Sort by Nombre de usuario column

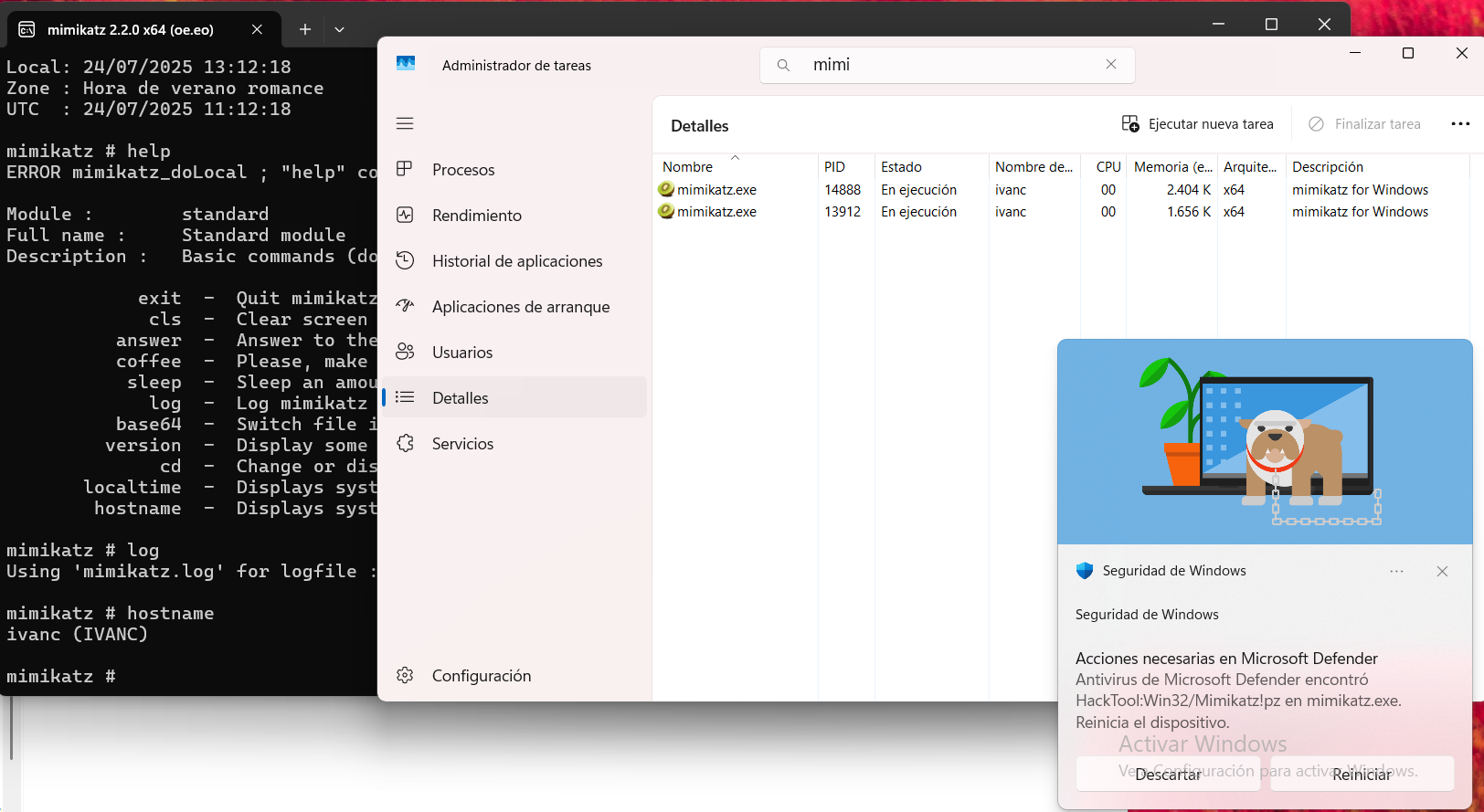[1034, 166]
